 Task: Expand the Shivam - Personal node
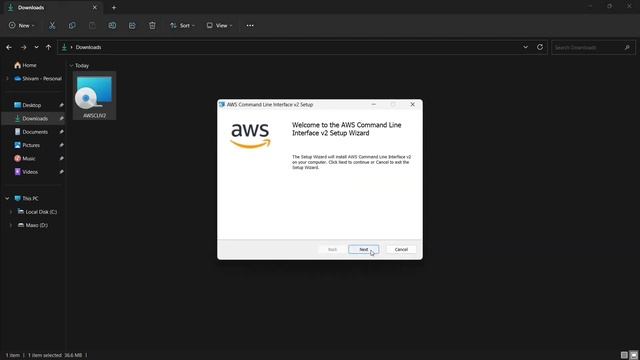[x=7, y=78]
